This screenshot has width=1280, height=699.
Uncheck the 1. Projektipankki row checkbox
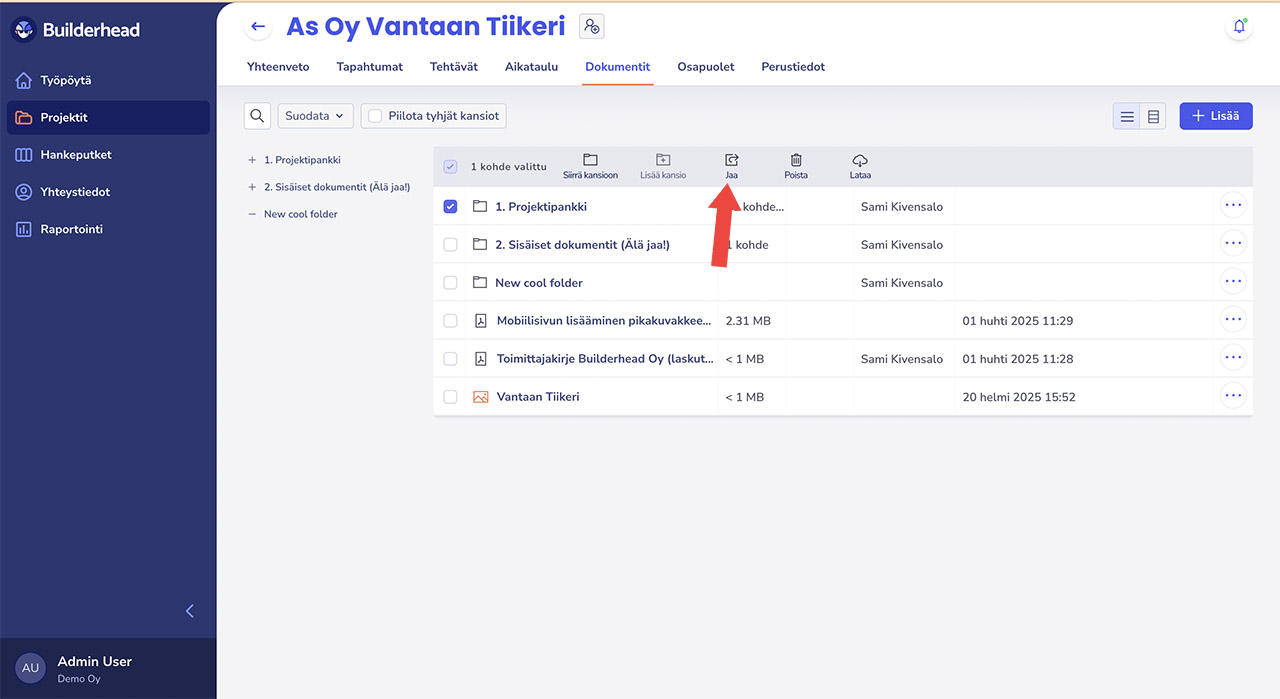coord(450,207)
